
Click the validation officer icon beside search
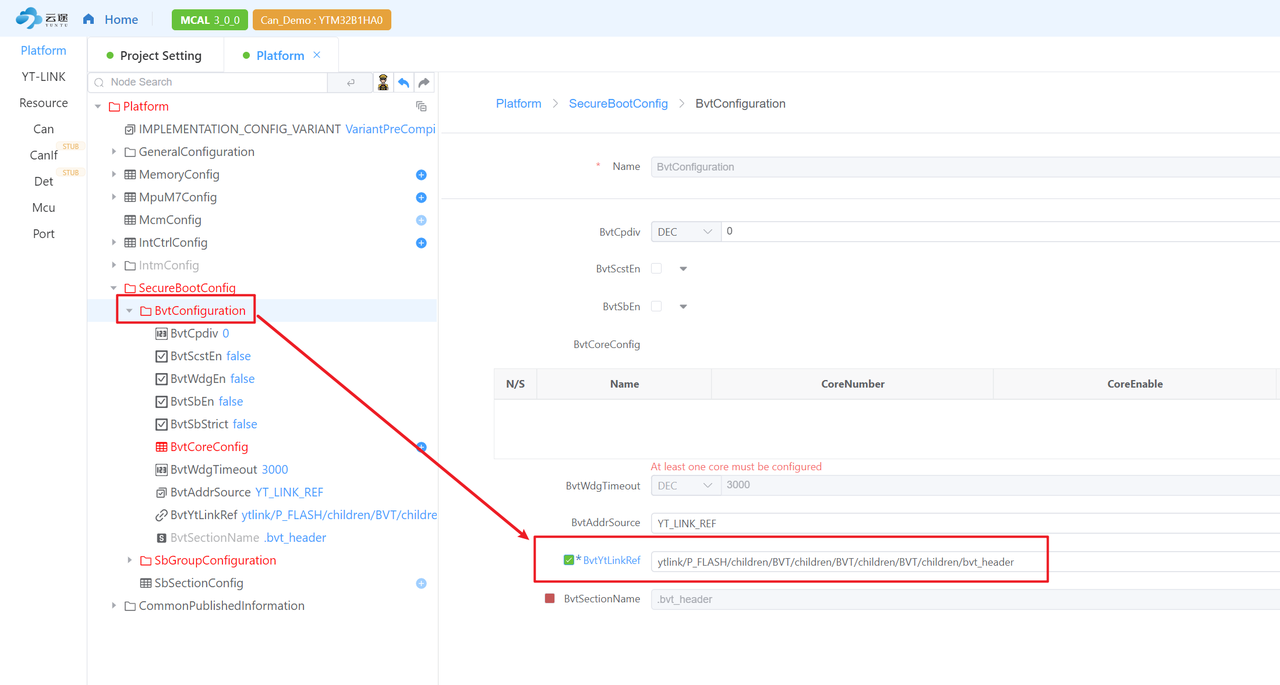(x=382, y=82)
